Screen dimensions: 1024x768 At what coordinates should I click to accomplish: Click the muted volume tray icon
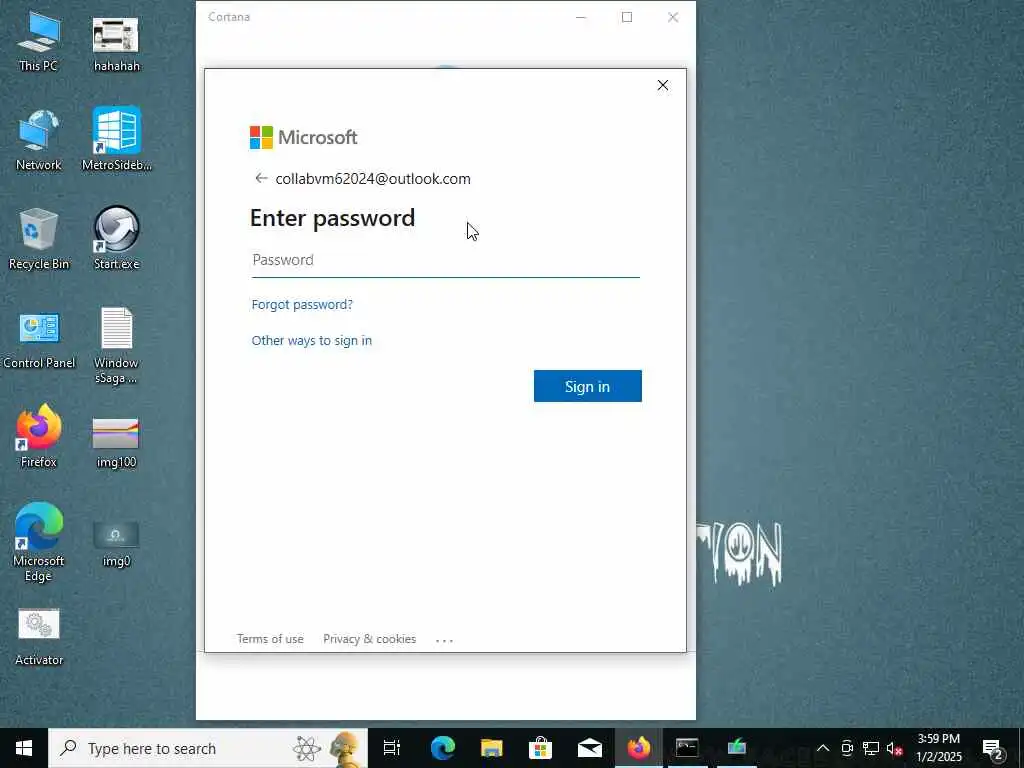coord(894,748)
